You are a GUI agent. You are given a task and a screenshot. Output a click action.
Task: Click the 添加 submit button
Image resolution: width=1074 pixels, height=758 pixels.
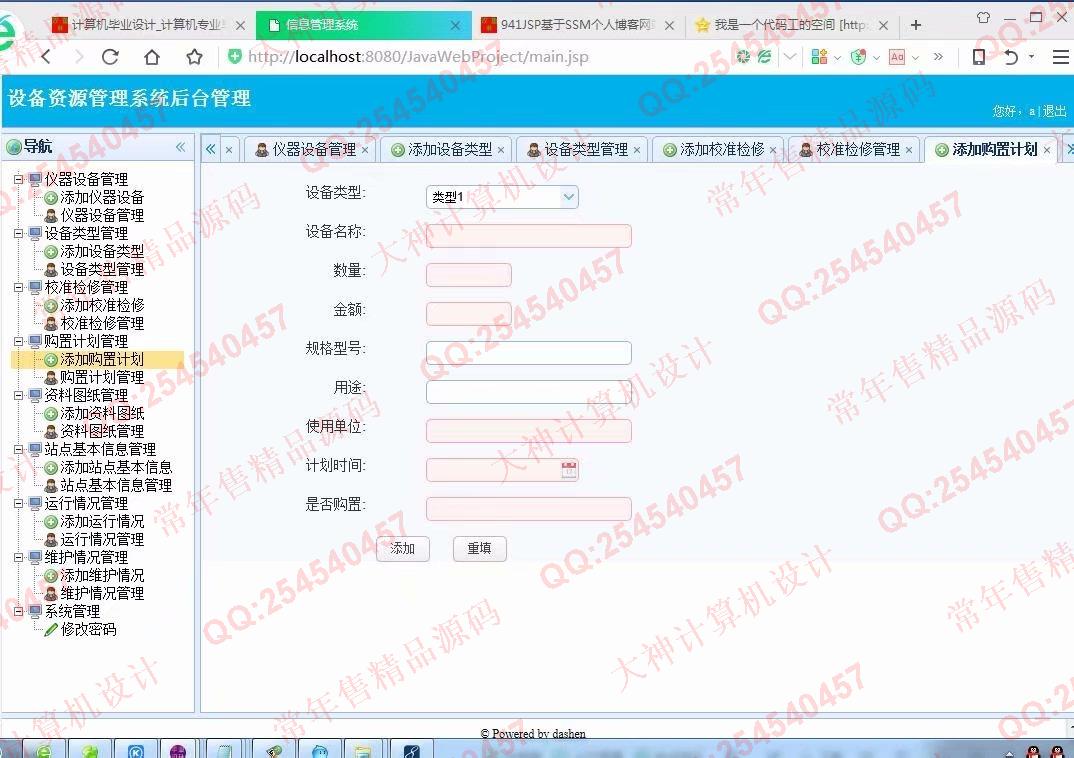click(403, 548)
